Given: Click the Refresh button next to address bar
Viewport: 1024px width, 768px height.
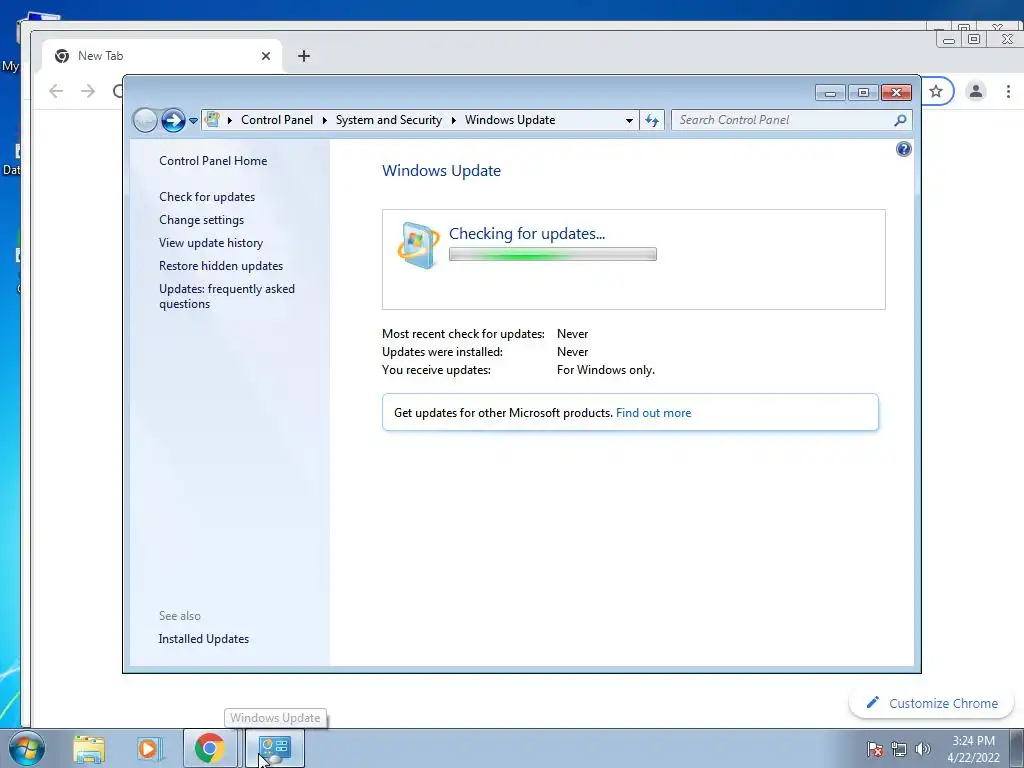Looking at the screenshot, I should click(652, 120).
